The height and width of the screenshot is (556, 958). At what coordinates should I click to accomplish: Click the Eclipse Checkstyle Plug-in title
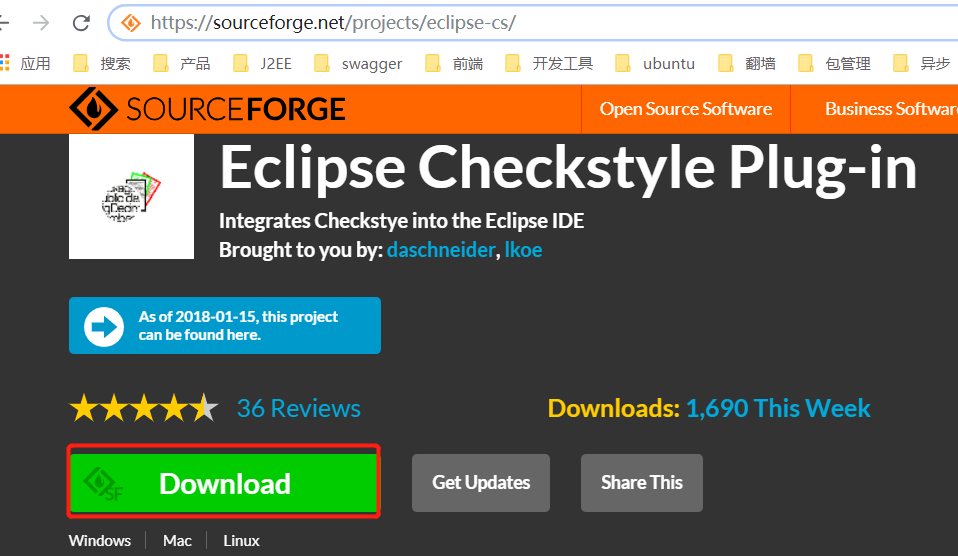point(568,169)
